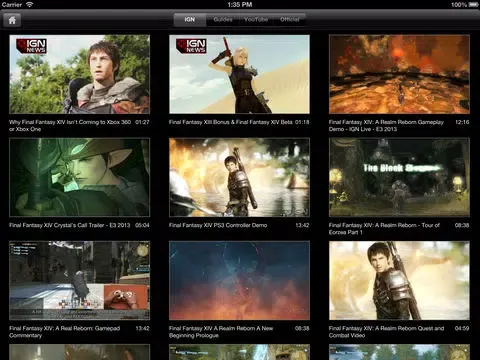This screenshot has width=480, height=360.
Task: Click the 1:35 PM clock in status bar
Action: [x=240, y=5]
